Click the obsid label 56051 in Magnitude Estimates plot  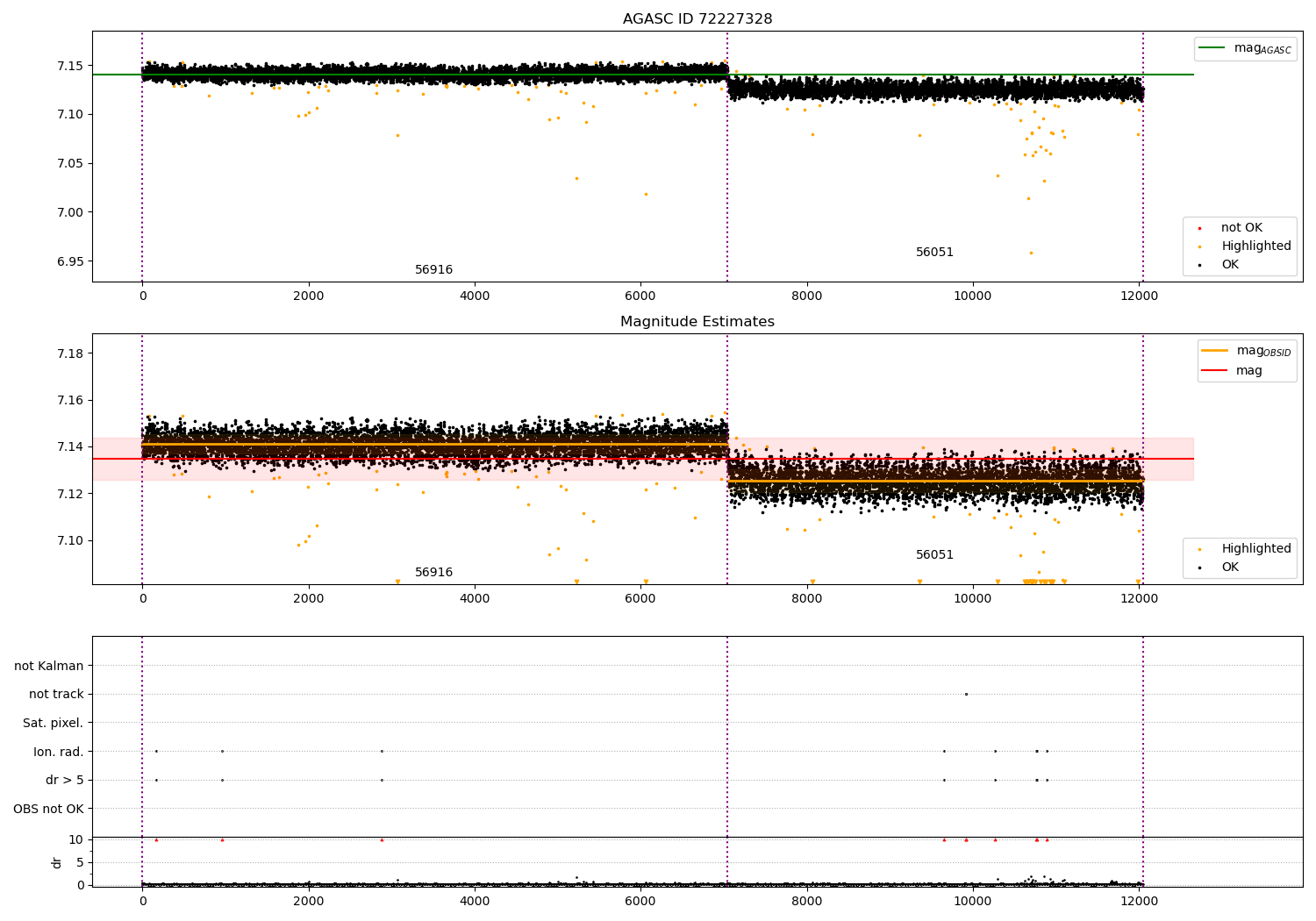pos(935,555)
